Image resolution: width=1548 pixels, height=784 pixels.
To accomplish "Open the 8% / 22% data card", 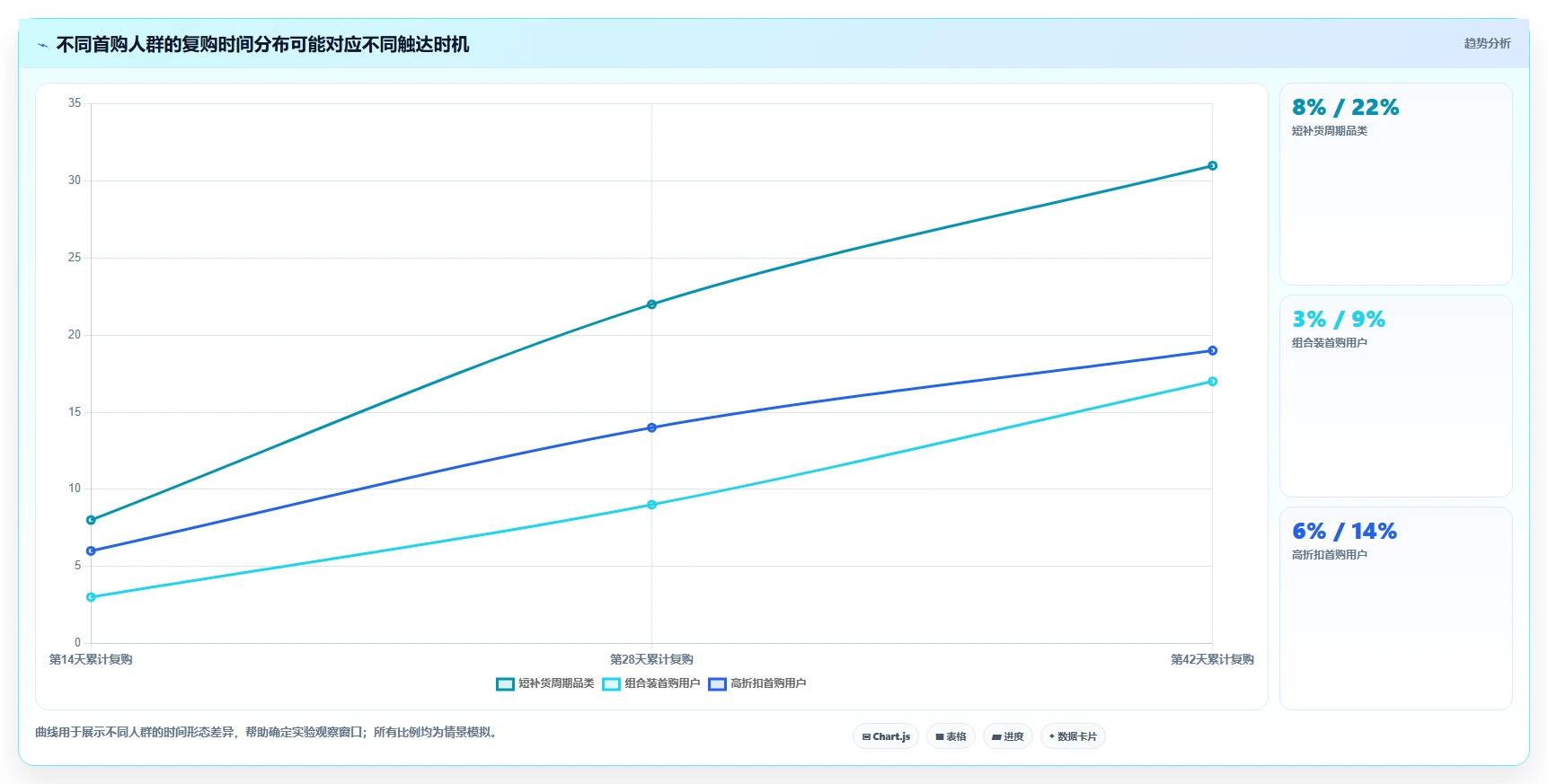I will pyautogui.click(x=1395, y=184).
